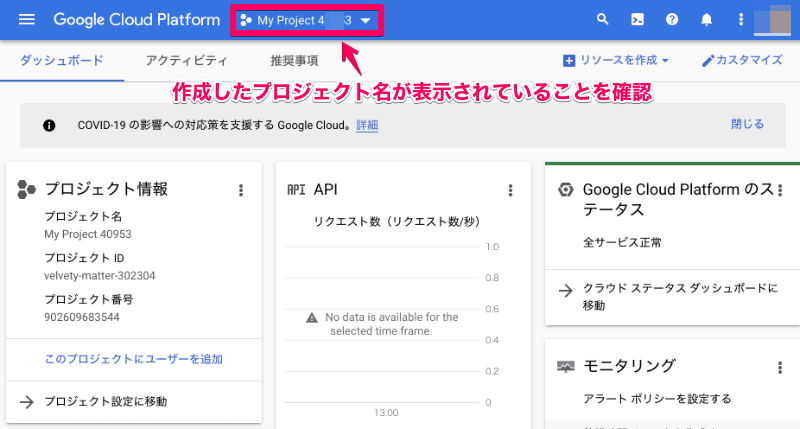800x429 pixels.
Task: Open the API card three-dot menu
Action: pos(510,190)
